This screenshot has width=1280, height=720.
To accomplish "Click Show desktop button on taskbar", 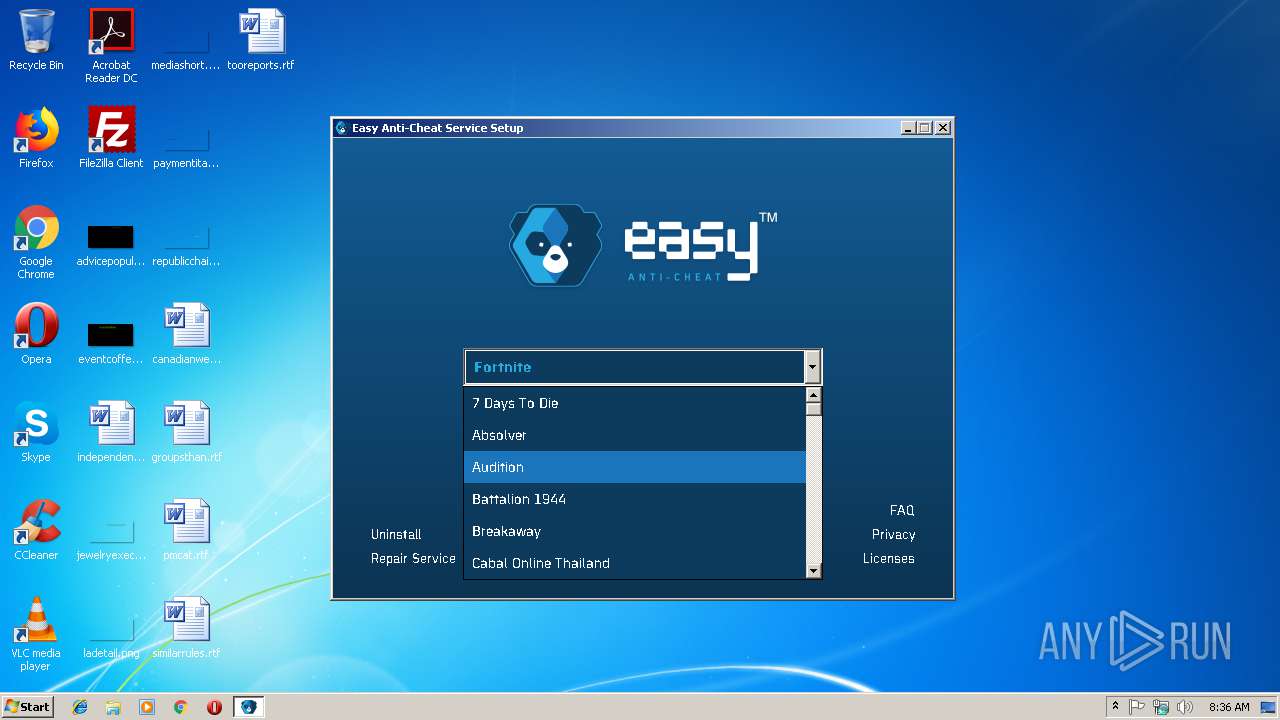I will point(1269,707).
